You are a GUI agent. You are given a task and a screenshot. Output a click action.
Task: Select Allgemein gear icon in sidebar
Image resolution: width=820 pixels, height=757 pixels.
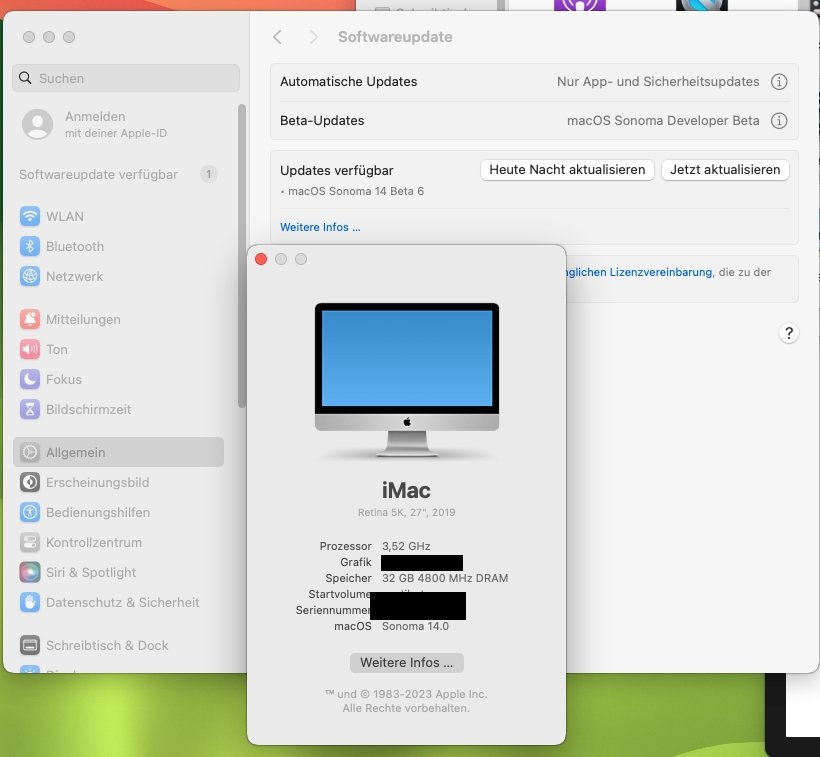click(30, 452)
